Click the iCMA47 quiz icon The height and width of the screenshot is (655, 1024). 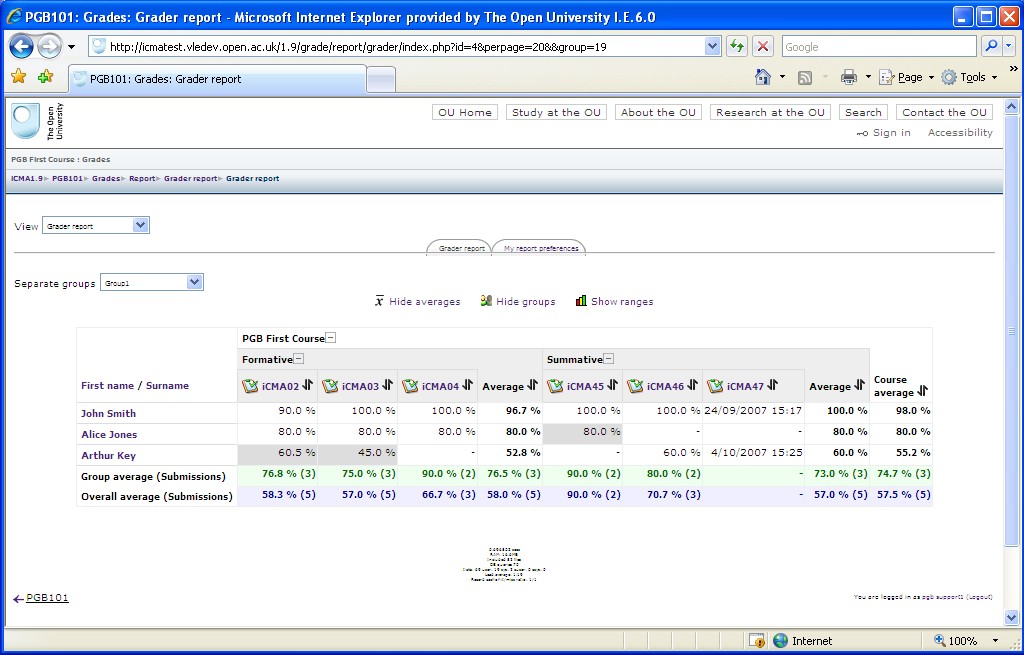pos(715,386)
